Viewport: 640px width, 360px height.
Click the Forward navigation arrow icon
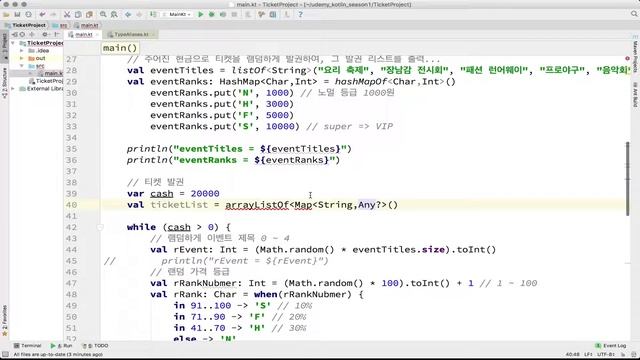coord(139,14)
